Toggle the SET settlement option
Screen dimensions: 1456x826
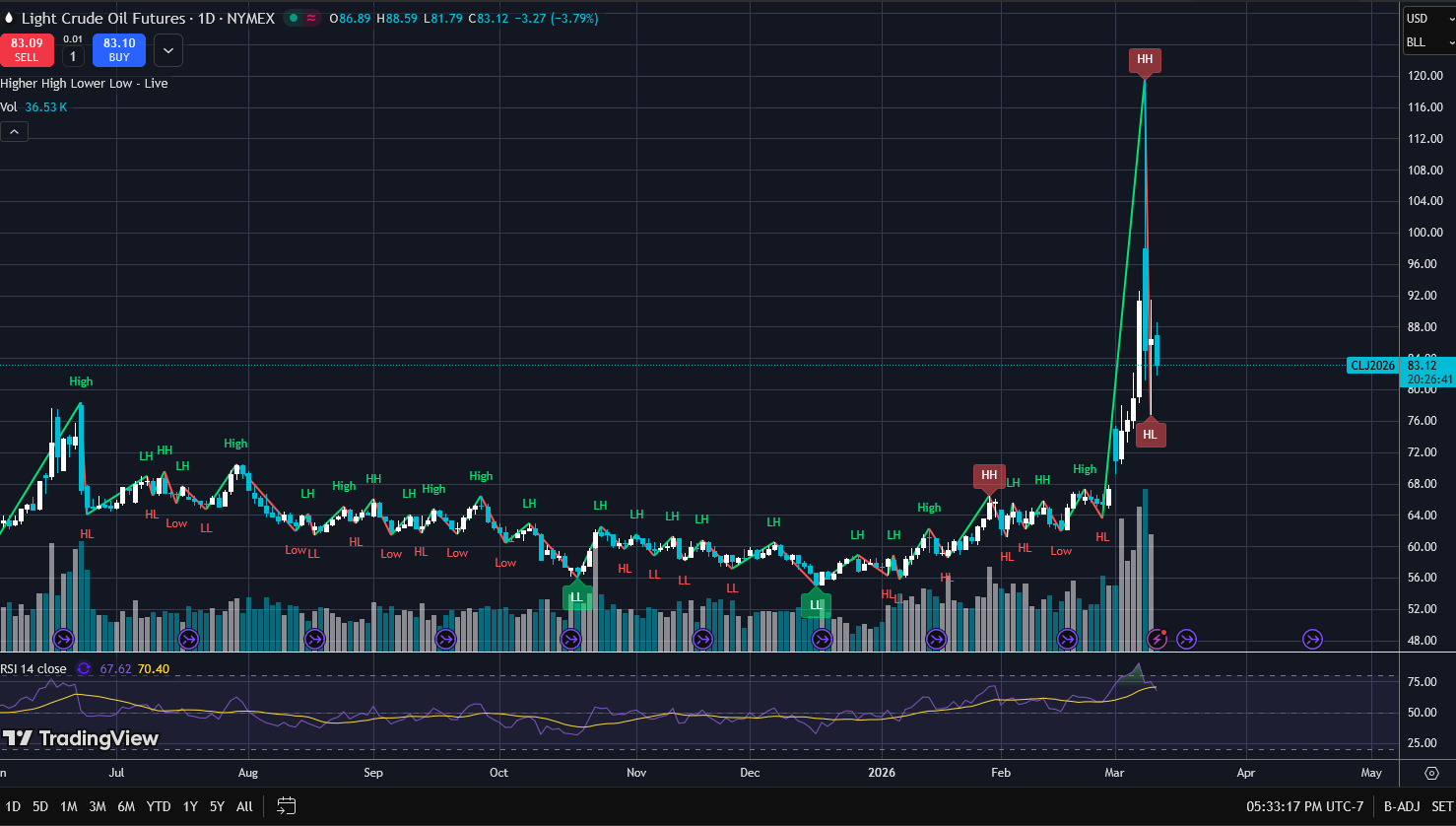(1442, 806)
